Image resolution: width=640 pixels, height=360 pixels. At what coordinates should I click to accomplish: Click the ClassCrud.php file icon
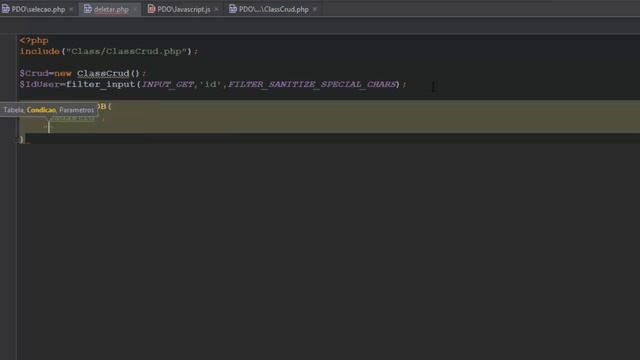coord(233,9)
